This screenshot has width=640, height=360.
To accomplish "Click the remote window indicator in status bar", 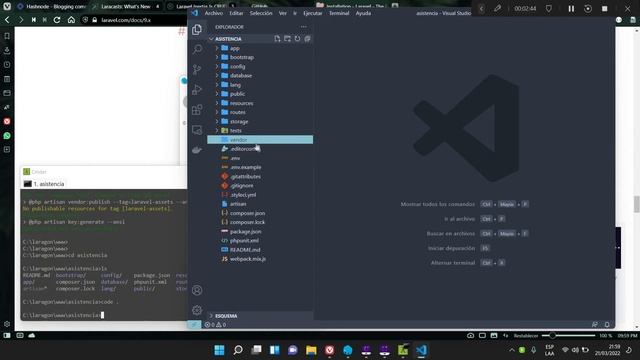I will (194, 324).
